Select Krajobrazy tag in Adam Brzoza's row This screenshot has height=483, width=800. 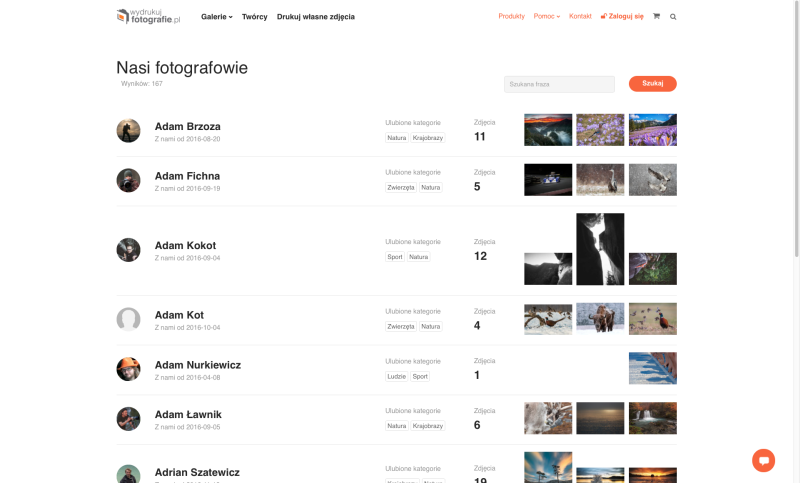pos(428,138)
